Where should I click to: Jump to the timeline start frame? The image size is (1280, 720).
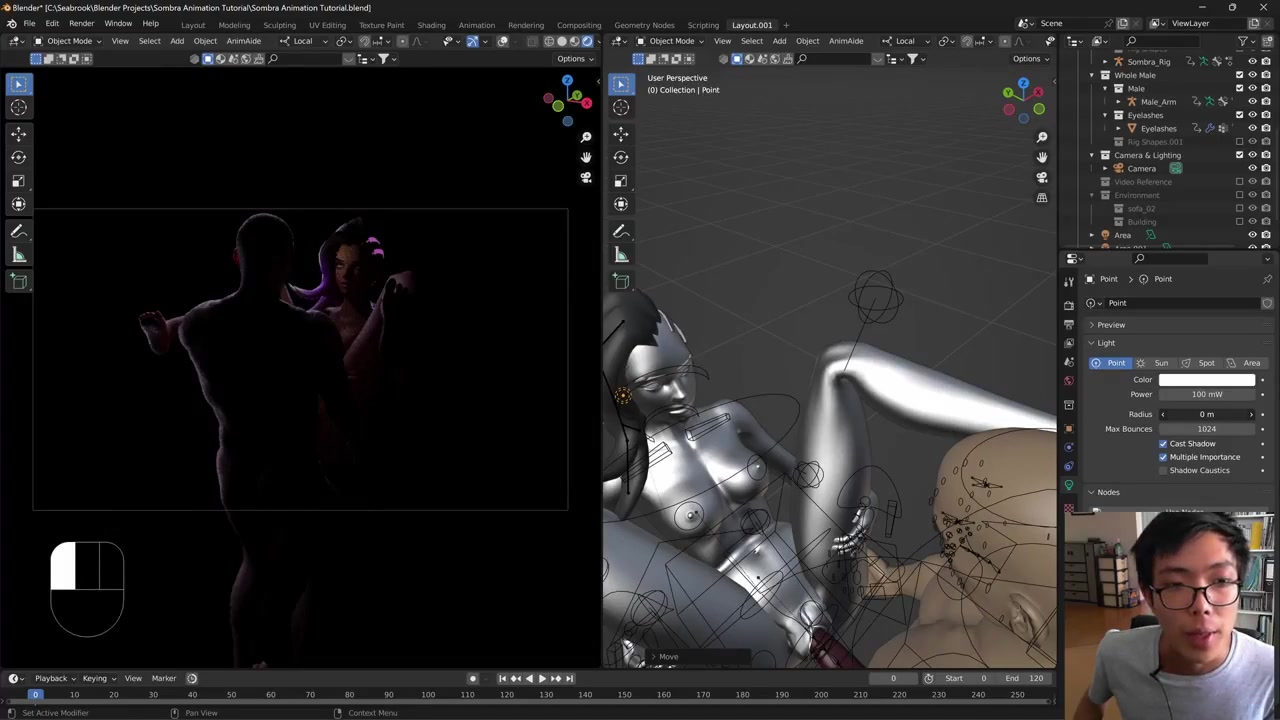502,678
